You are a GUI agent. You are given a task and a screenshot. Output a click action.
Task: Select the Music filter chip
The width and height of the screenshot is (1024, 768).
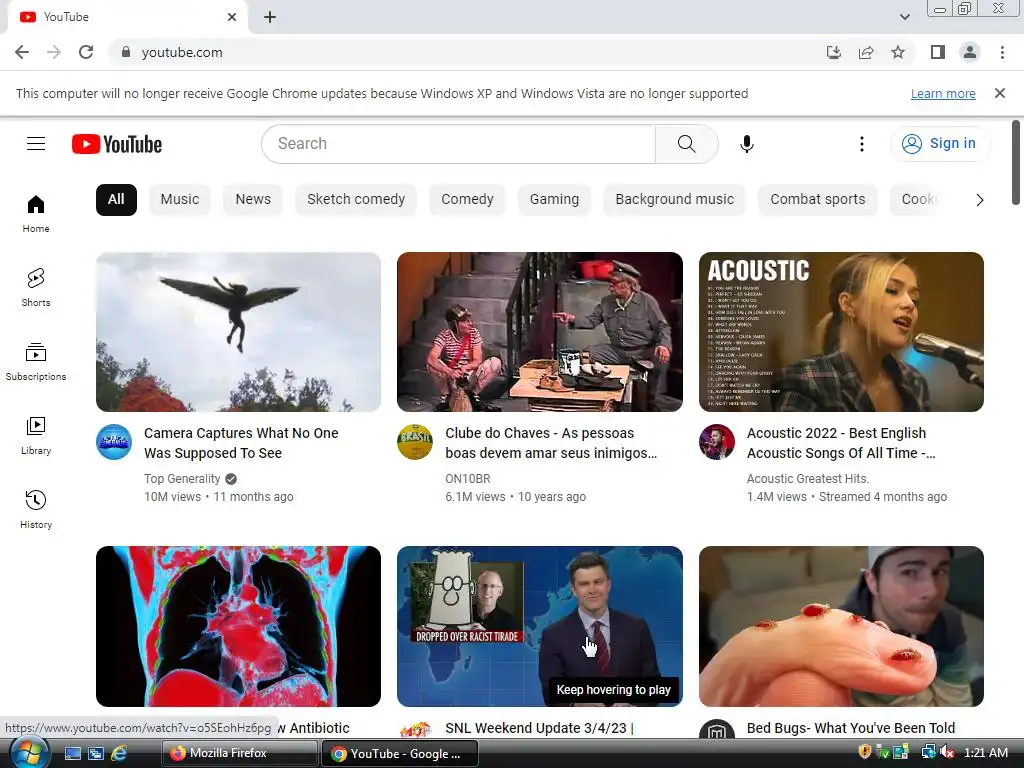click(x=180, y=199)
